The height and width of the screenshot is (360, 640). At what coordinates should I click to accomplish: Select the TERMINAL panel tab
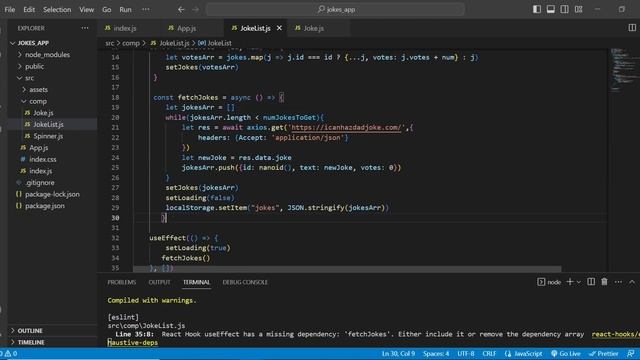pos(196,282)
